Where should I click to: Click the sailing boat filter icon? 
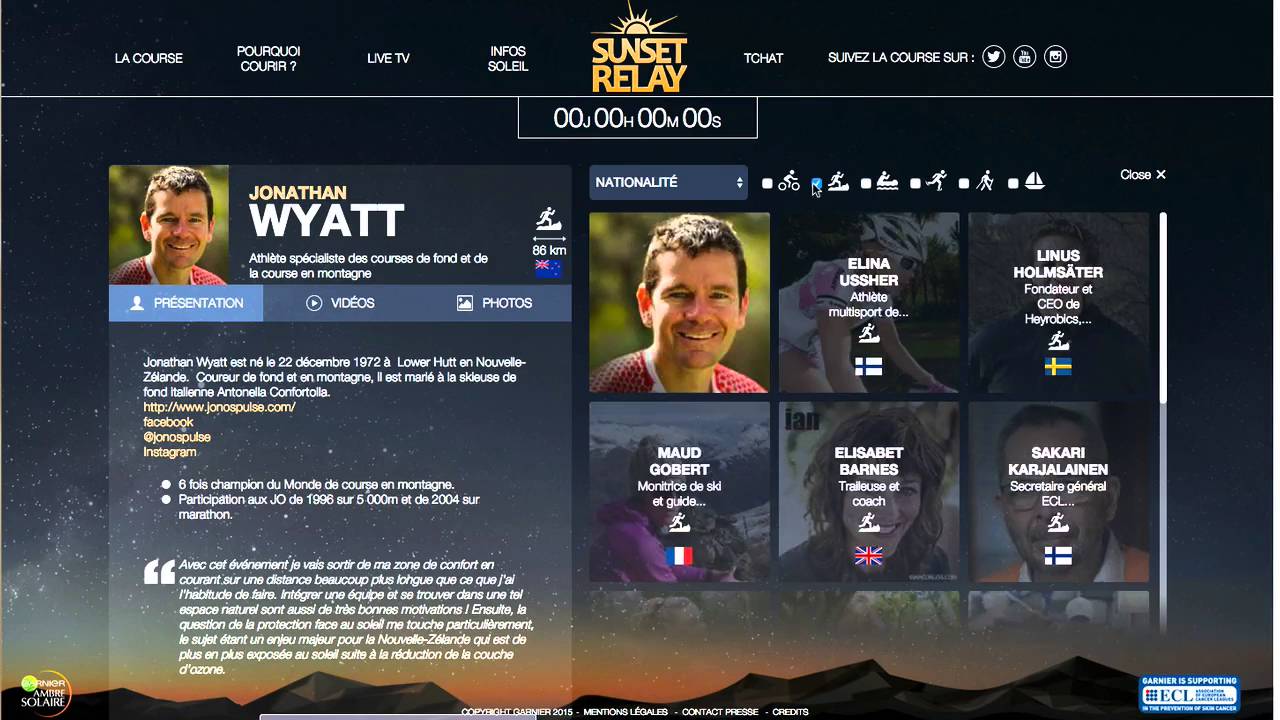tap(1035, 181)
